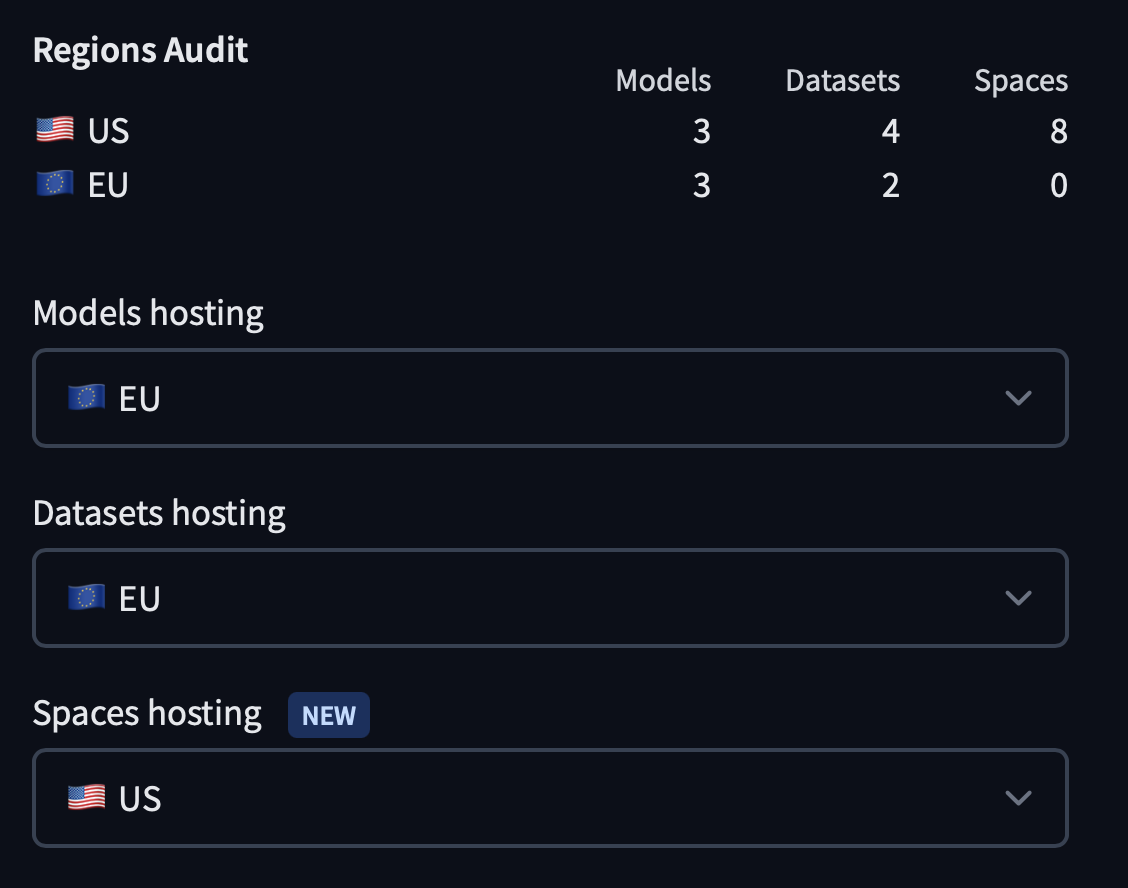Click the EU flag inside Models hosting selector
Viewport: 1128px width, 888px height.
click(86, 397)
